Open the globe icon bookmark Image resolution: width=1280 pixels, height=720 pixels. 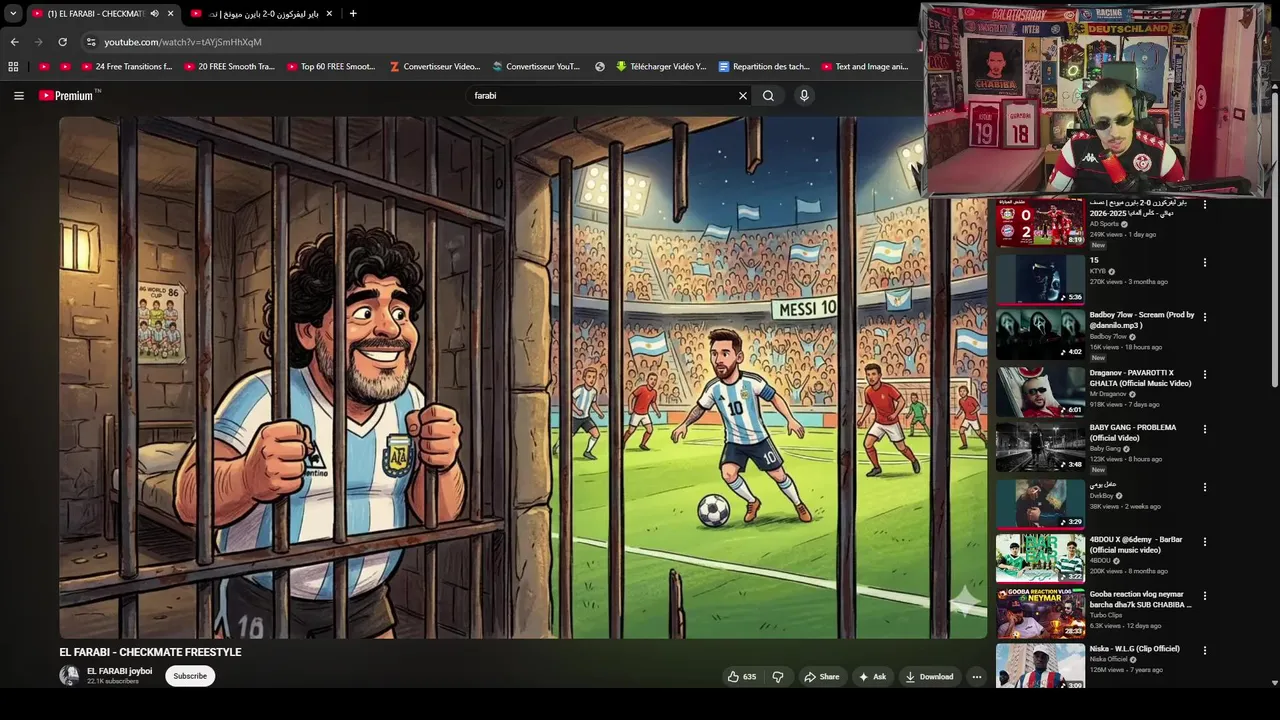599,67
